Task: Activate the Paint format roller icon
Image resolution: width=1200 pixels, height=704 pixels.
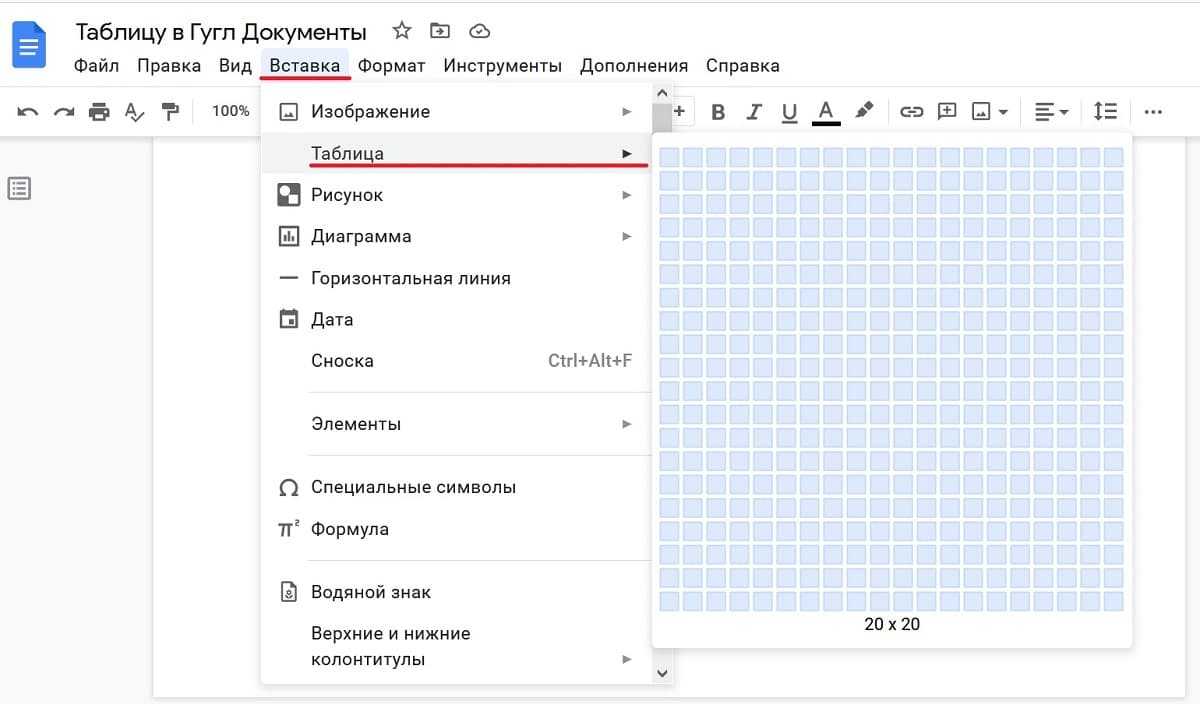Action: pyautogui.click(x=170, y=112)
